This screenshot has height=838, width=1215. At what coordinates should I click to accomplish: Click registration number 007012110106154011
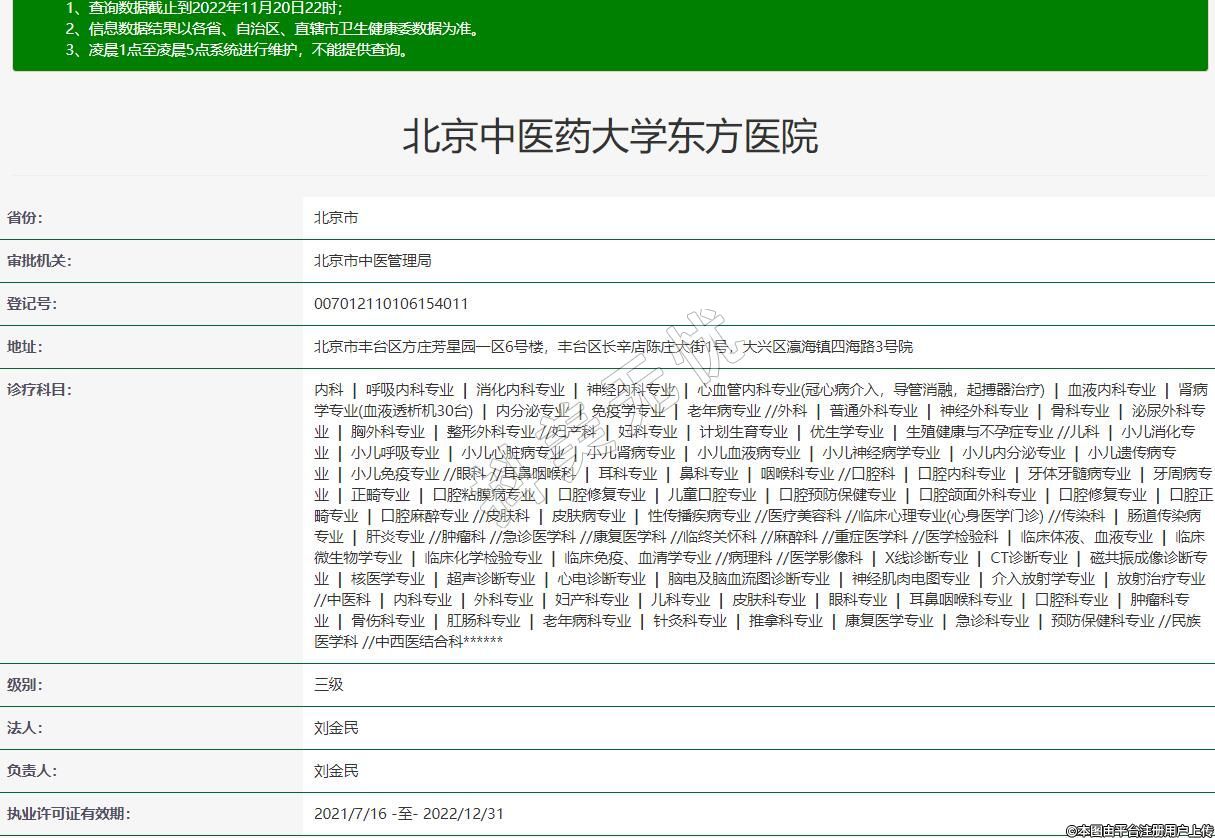tap(391, 304)
